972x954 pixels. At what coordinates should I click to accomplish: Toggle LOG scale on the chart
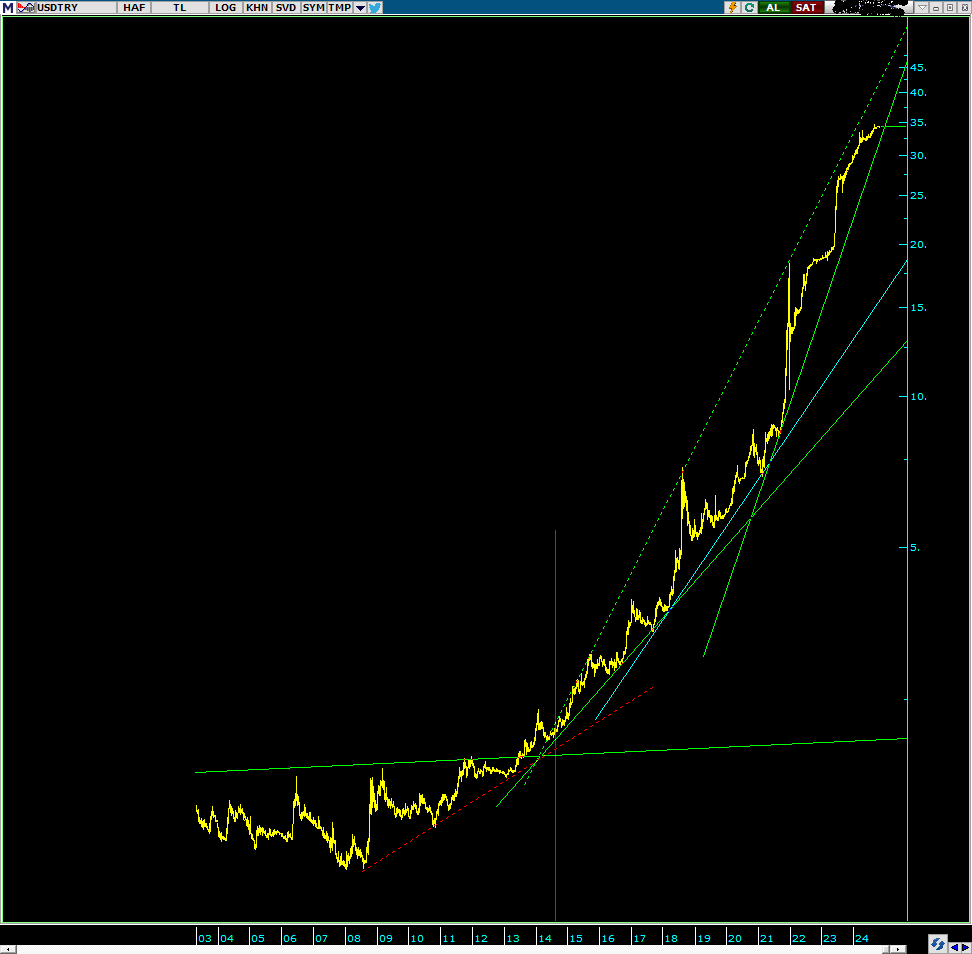click(225, 7)
